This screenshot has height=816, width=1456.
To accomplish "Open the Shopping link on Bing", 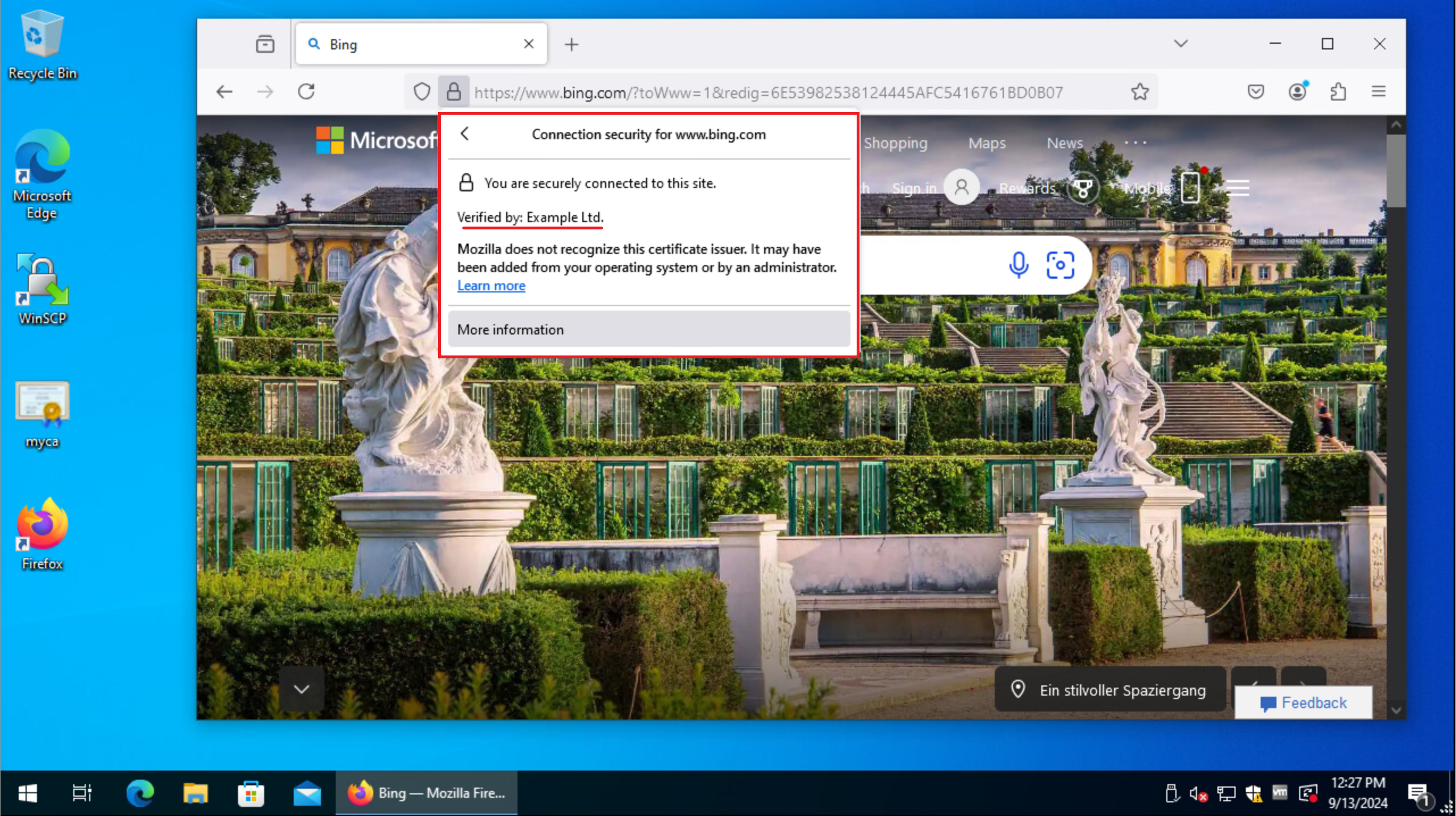I will click(895, 143).
